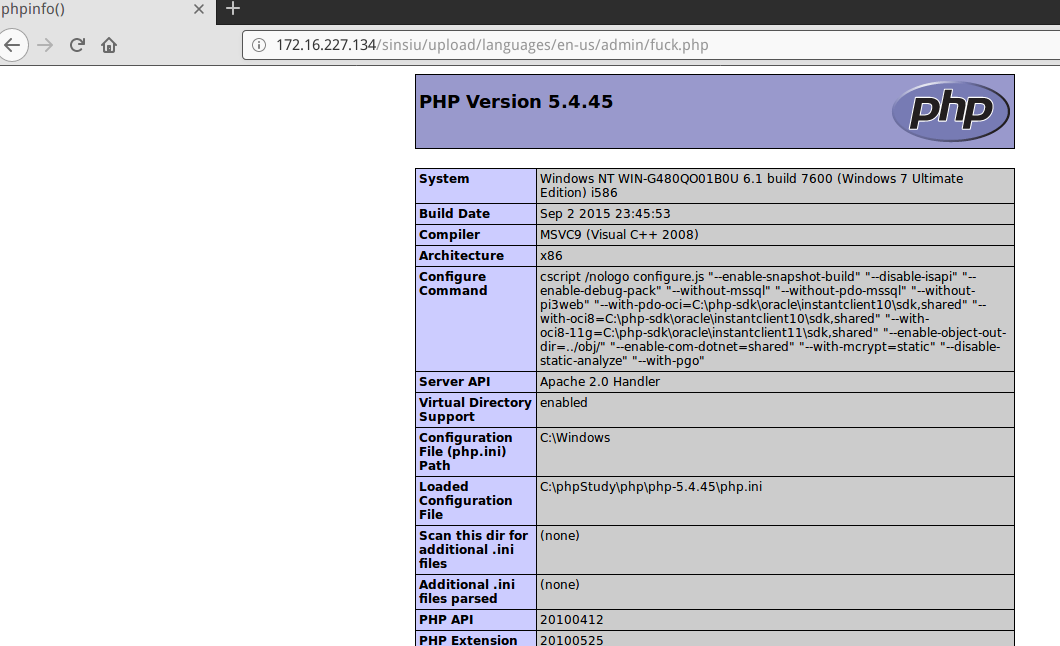This screenshot has width=1060, height=646.
Task: Select the 'PHP Version 5.4.45' heading
Action: tap(516, 101)
